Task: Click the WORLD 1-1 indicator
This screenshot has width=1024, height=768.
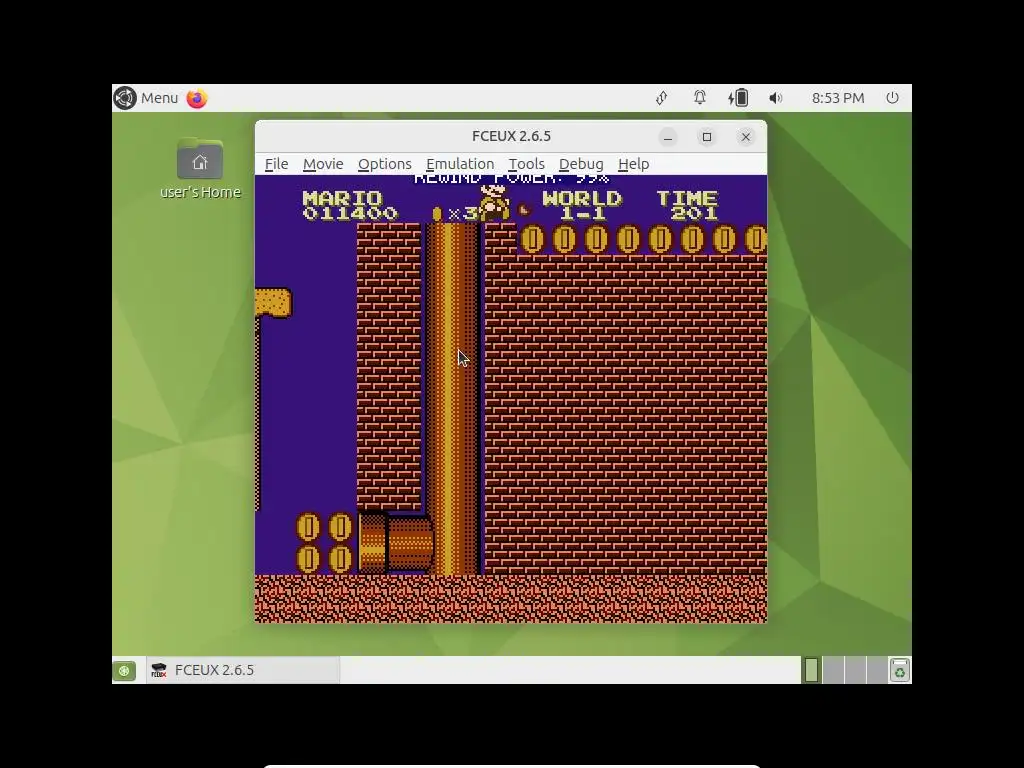Action: [x=582, y=205]
